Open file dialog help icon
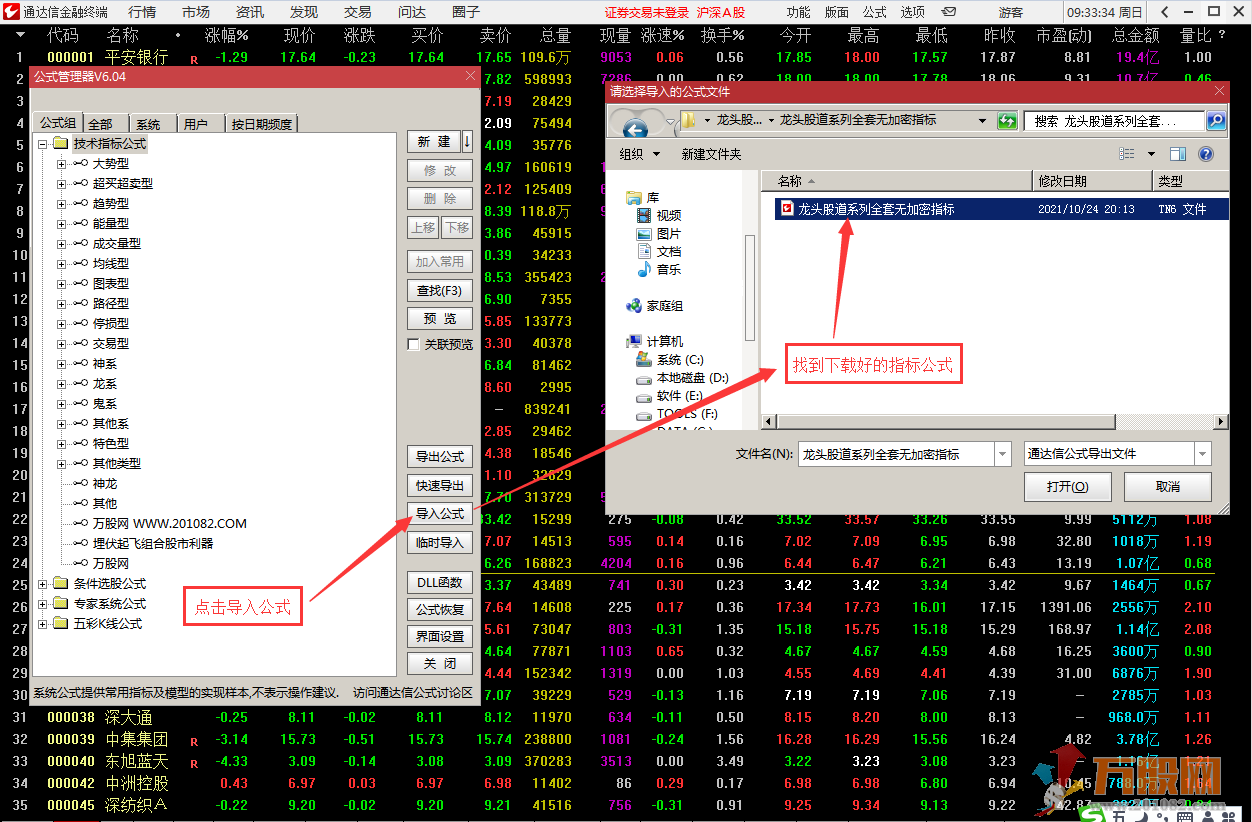Viewport: 1252px width, 822px height. point(1205,154)
